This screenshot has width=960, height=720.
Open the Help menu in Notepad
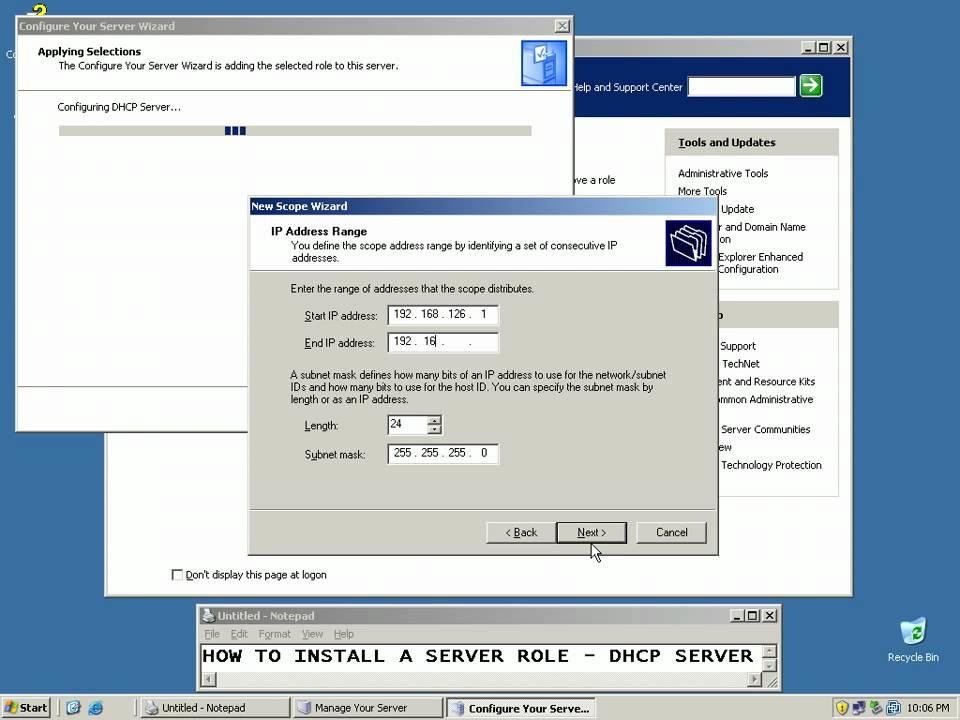pos(343,634)
